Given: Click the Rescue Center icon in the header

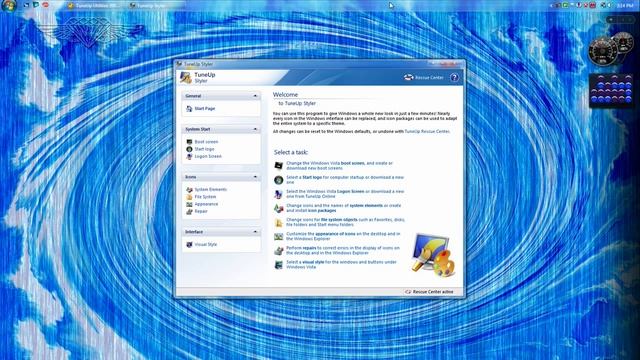Looking at the screenshot, I should (409, 77).
